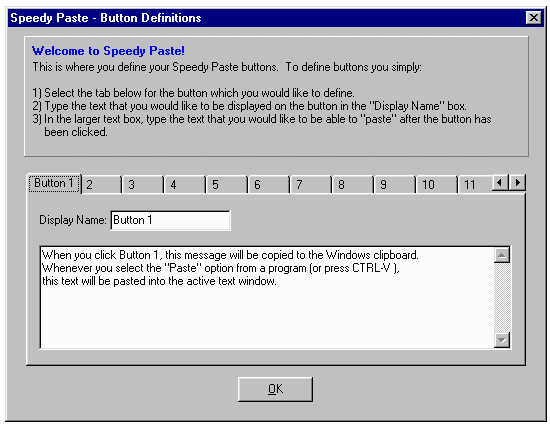This screenshot has width=550, height=425.
Task: Click the text box scroll down arrow
Action: (x=502, y=340)
